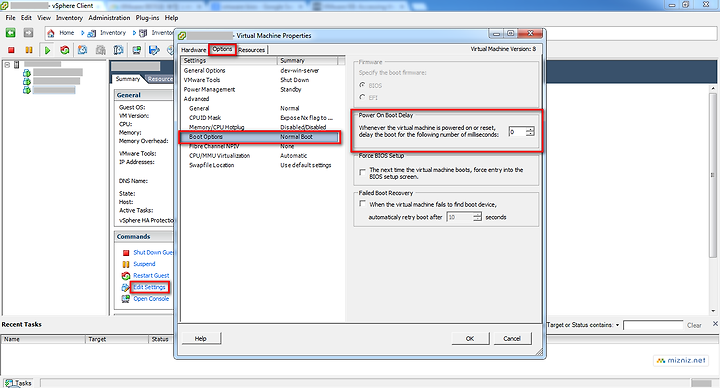Image resolution: width=720 pixels, height=388 pixels.
Task: Click the Inventory icon in the breadcrumb bar
Action: (91, 33)
